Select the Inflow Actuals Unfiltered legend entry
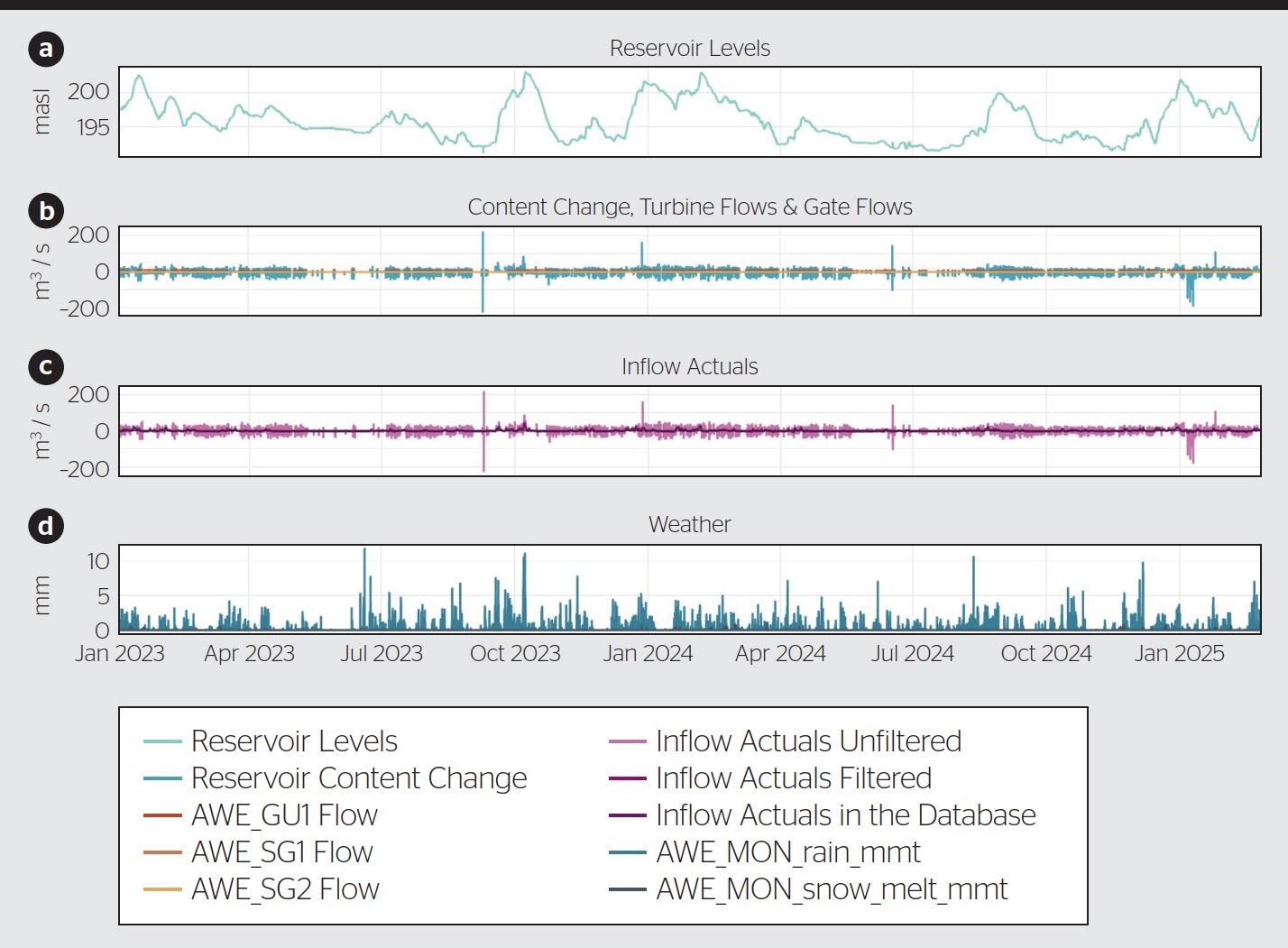The width and height of the screenshot is (1288, 948). point(807,741)
